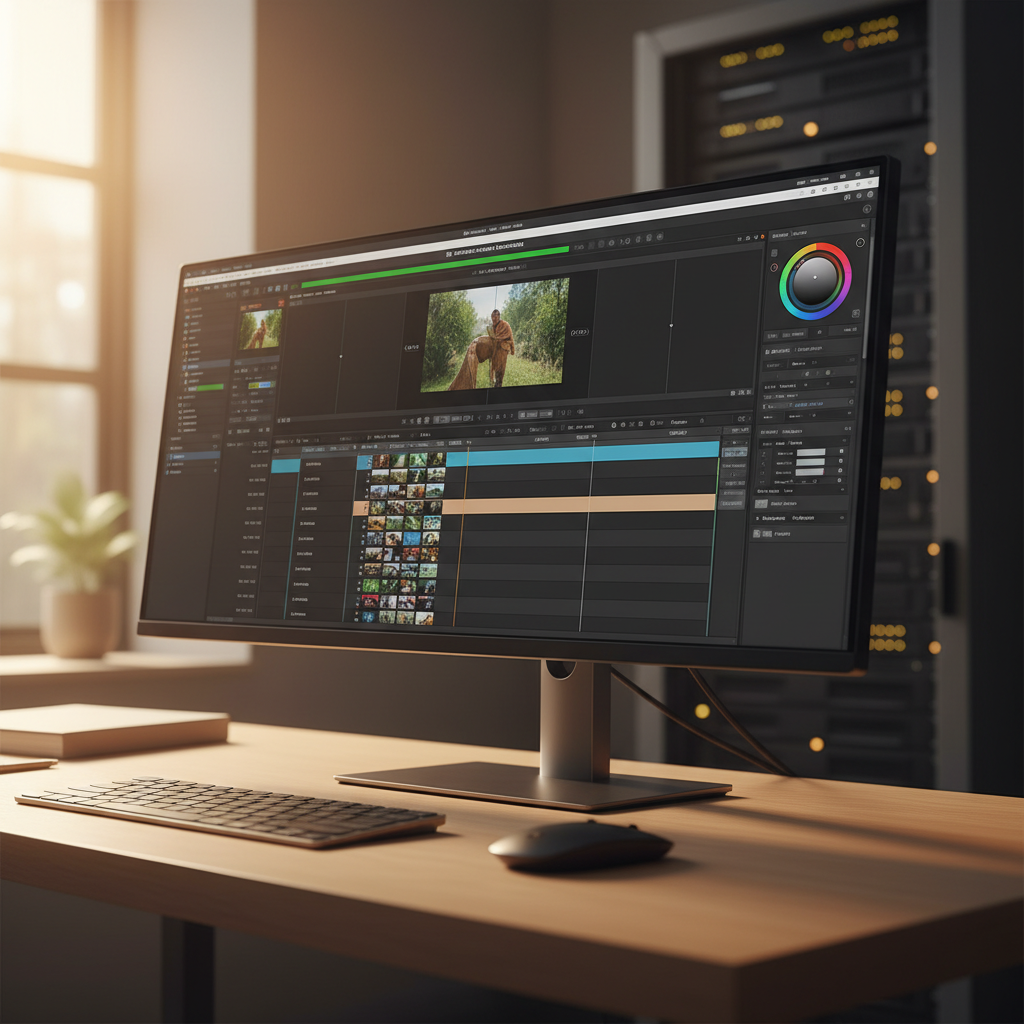The image size is (1024, 1024).
Task: Select the short blue clip at the timeline's far left
Action: (x=285, y=466)
